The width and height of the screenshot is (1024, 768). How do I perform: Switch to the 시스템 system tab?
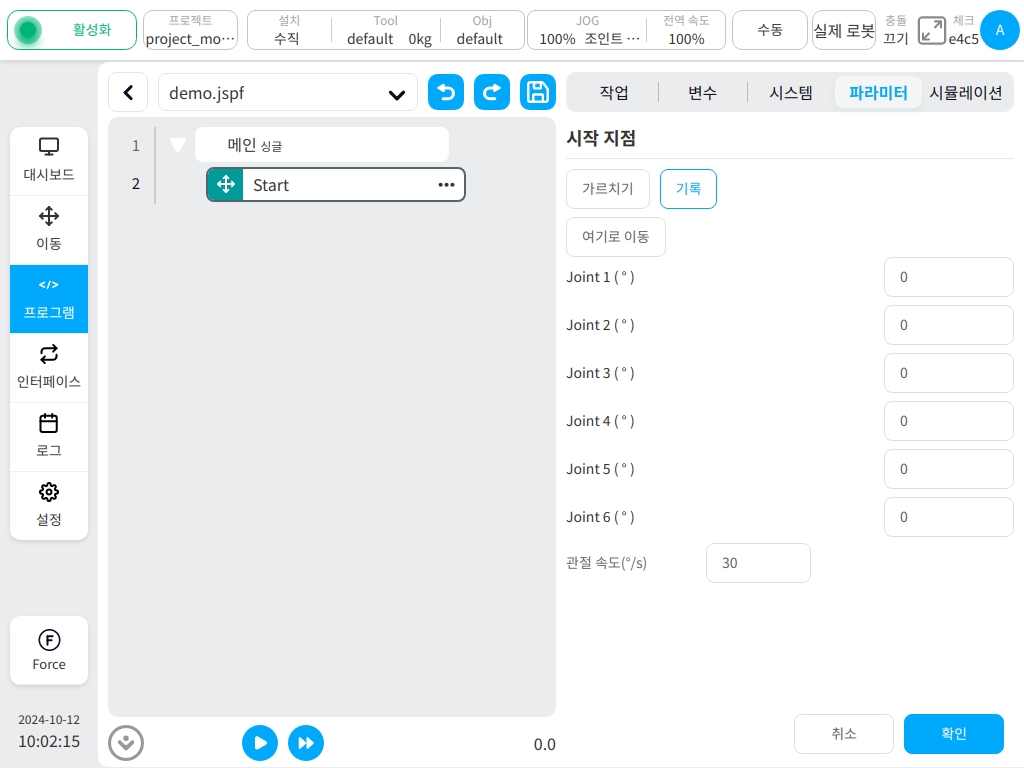point(791,93)
